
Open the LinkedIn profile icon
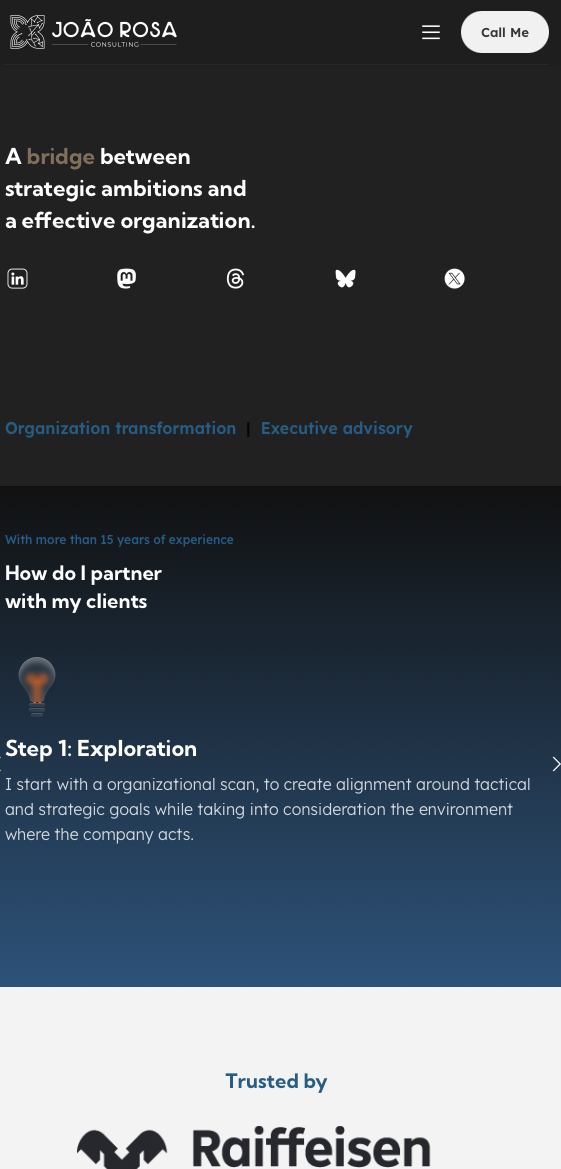[17, 279]
